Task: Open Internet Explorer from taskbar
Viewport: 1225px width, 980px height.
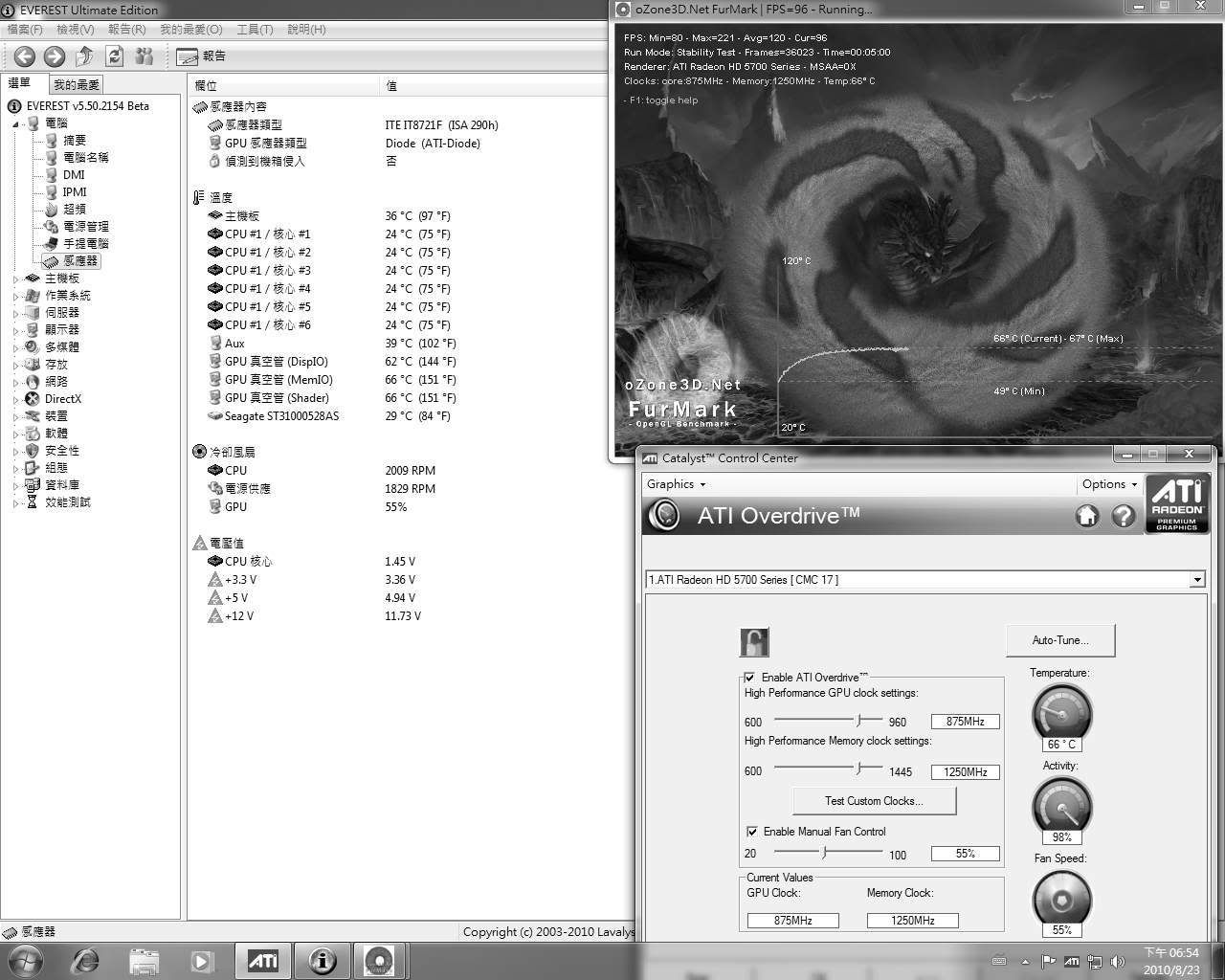Action: [85, 961]
